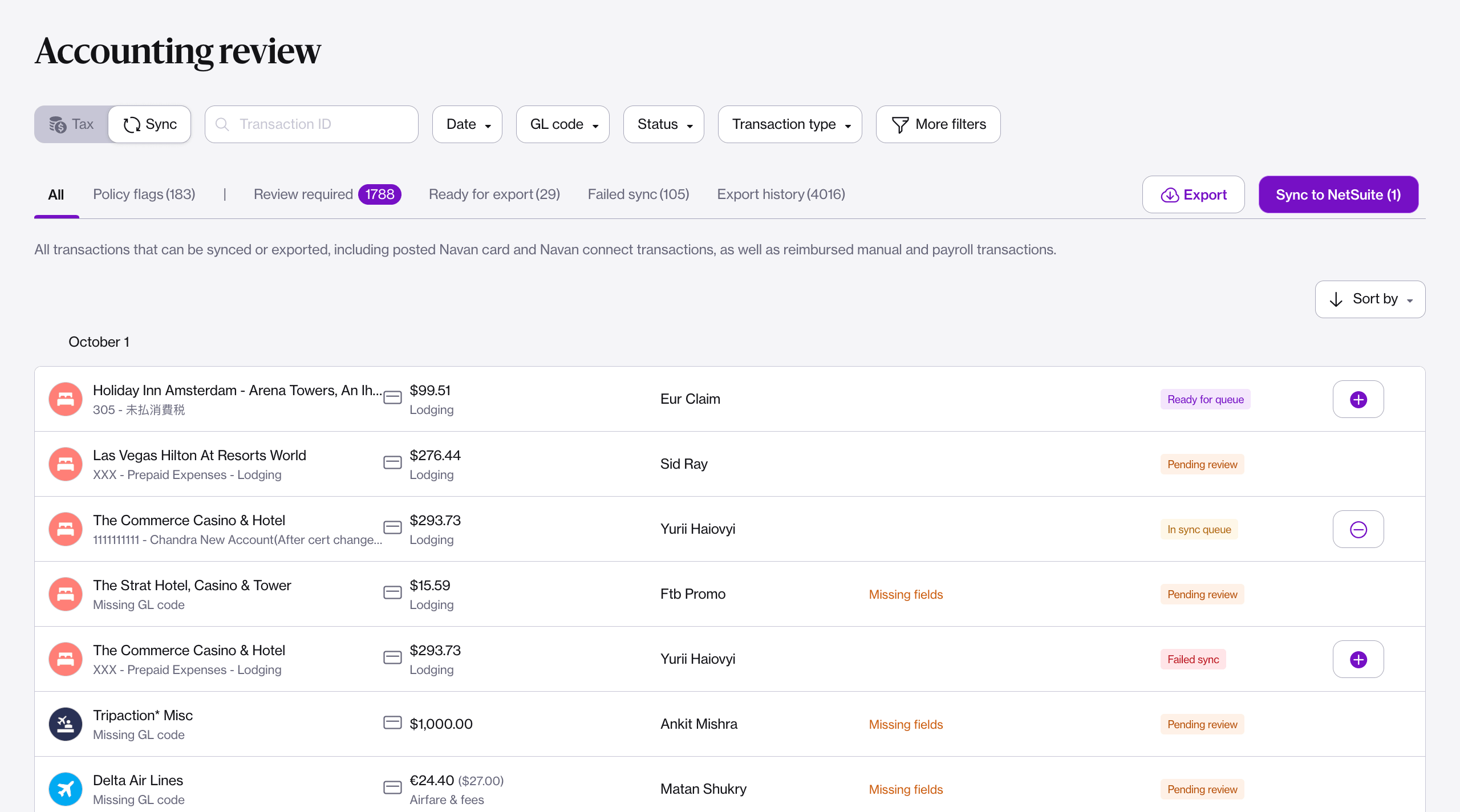Switch to Tax mode toggle
This screenshot has height=812, width=1460.
point(72,124)
